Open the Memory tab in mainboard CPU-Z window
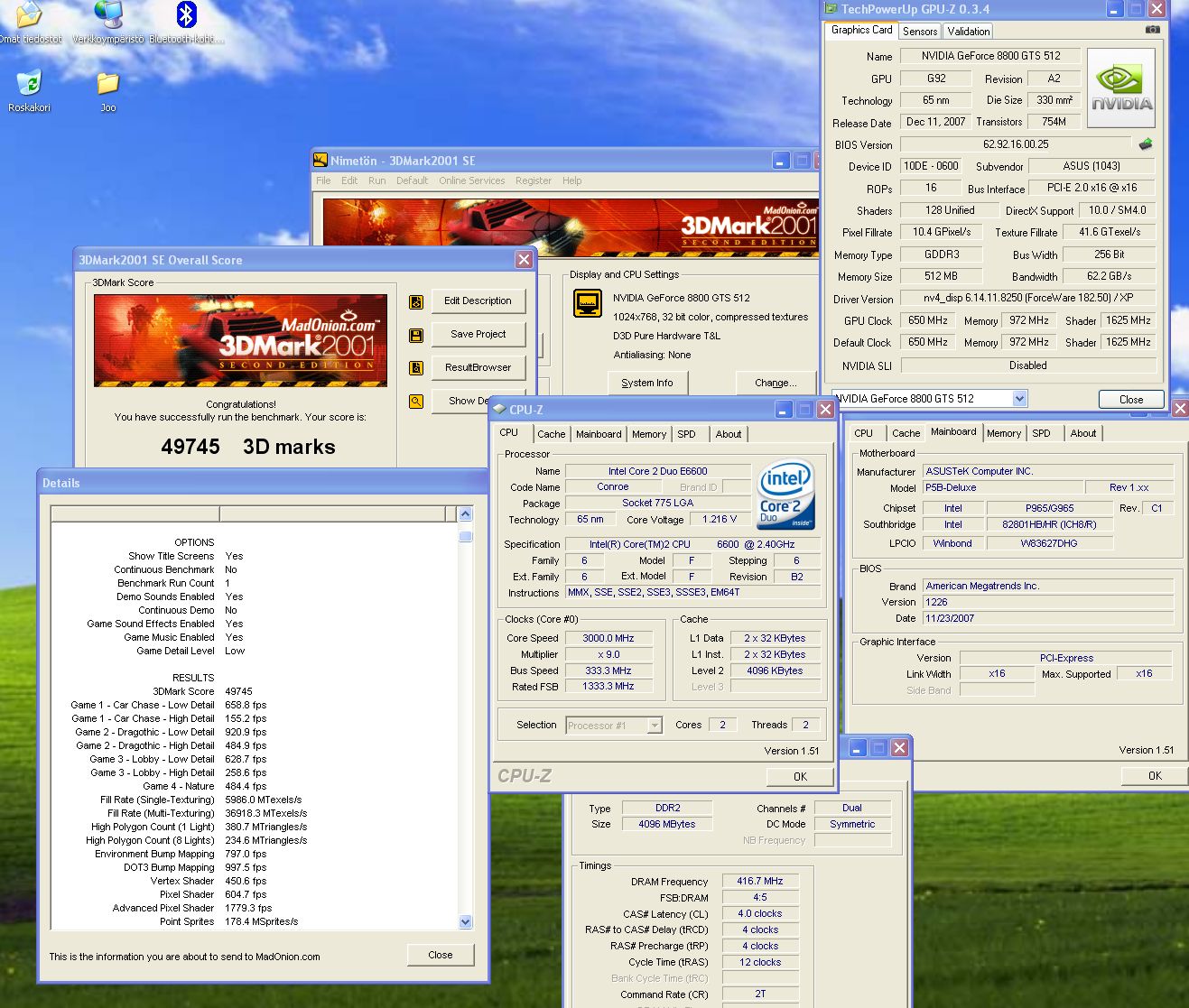This screenshot has width=1189, height=1008. coord(1003,433)
